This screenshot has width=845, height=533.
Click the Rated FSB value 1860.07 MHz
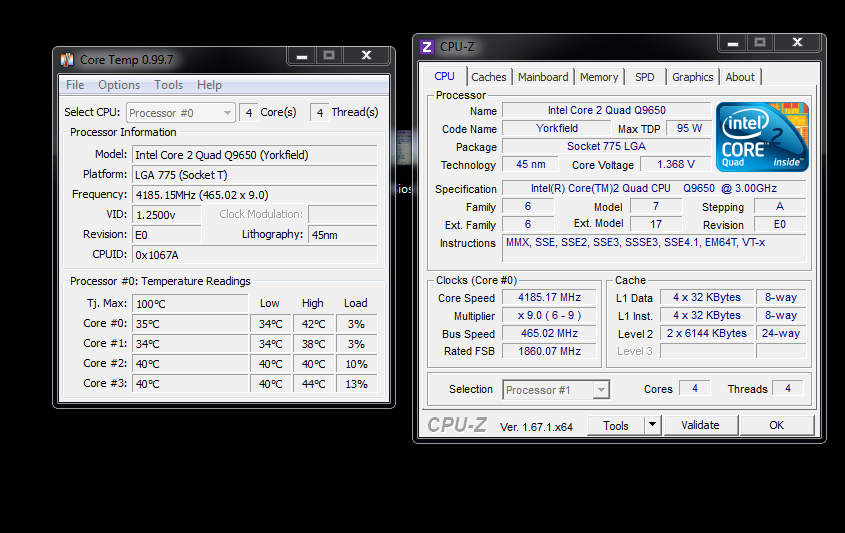coord(549,351)
